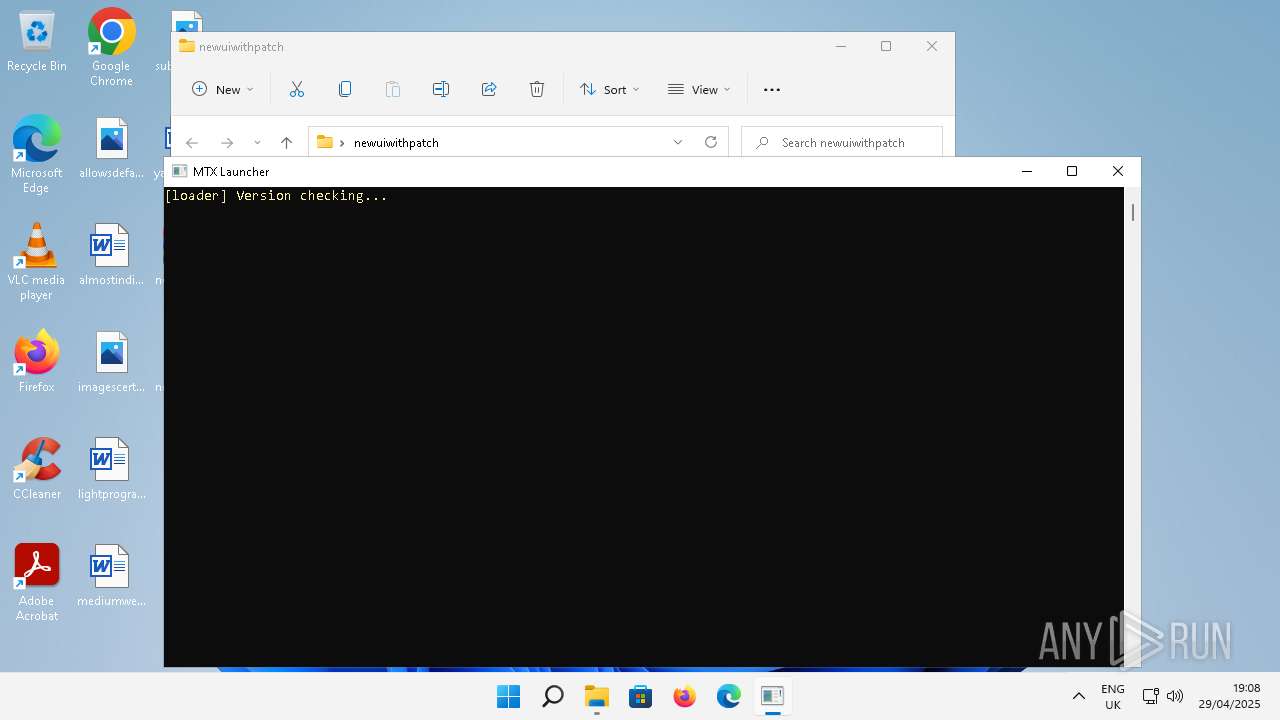The width and height of the screenshot is (1280, 720).
Task: Select the mediumwe... Word document on desktop
Action: coord(111,576)
